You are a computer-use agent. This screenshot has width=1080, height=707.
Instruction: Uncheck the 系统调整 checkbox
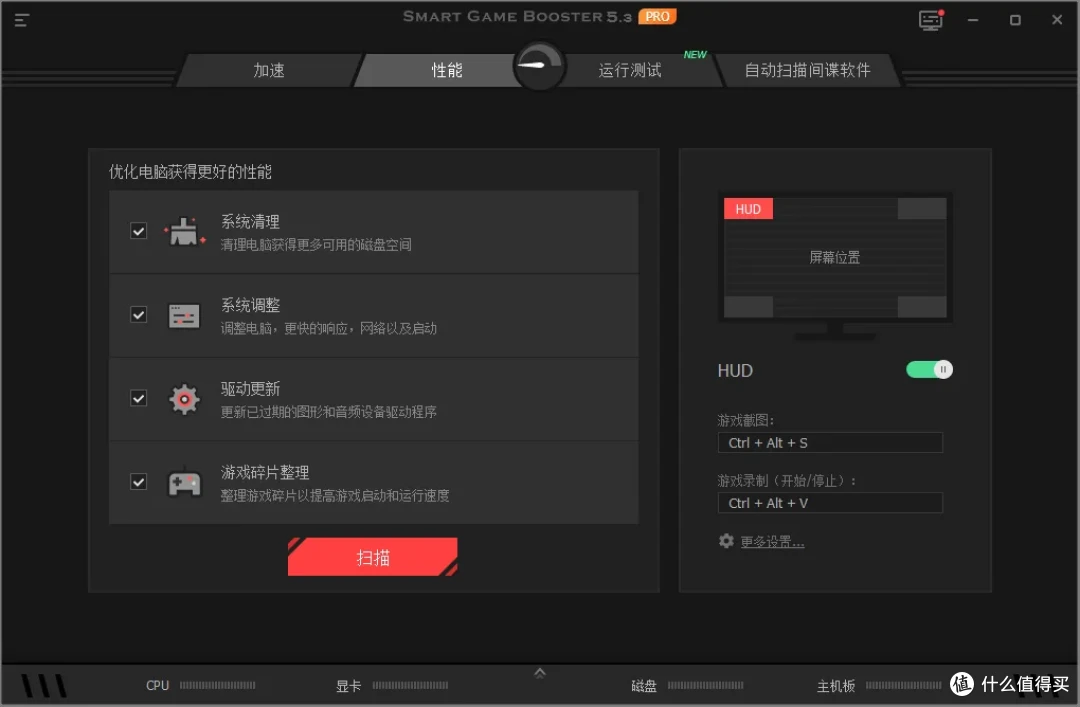click(x=138, y=315)
